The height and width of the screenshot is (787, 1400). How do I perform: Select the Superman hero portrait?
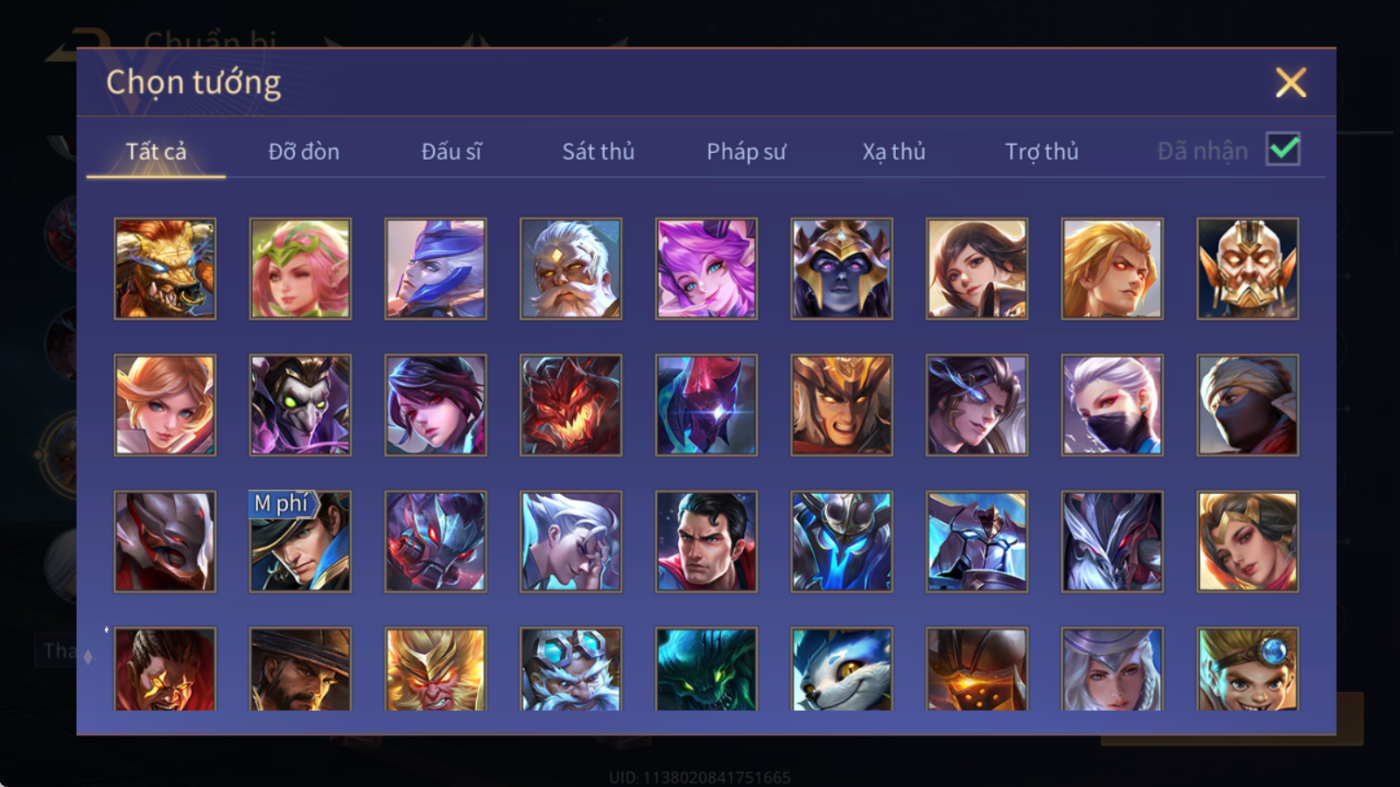[706, 541]
